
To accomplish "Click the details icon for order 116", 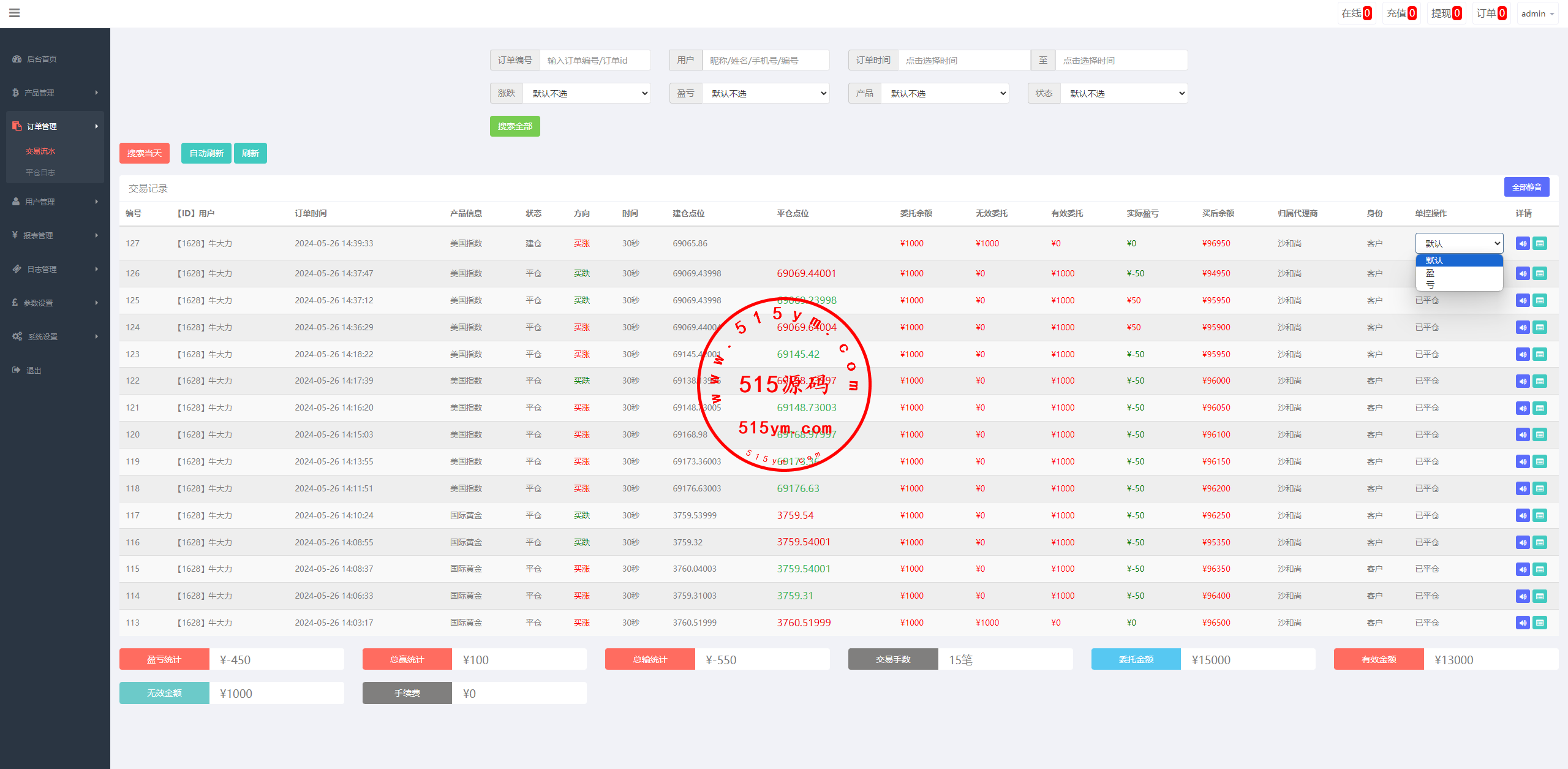I will pyautogui.click(x=1540, y=542).
